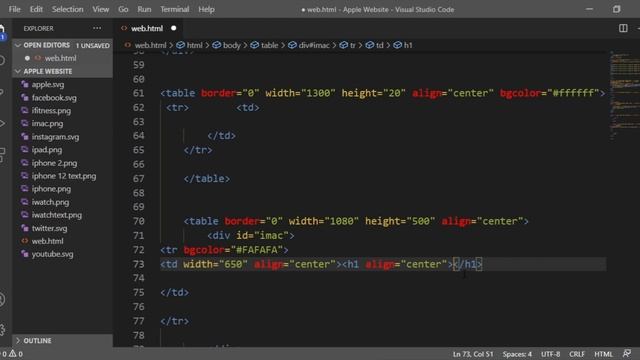Click the Ln 73, Col 51 status indicator
The image size is (640, 360).
tap(473, 354)
